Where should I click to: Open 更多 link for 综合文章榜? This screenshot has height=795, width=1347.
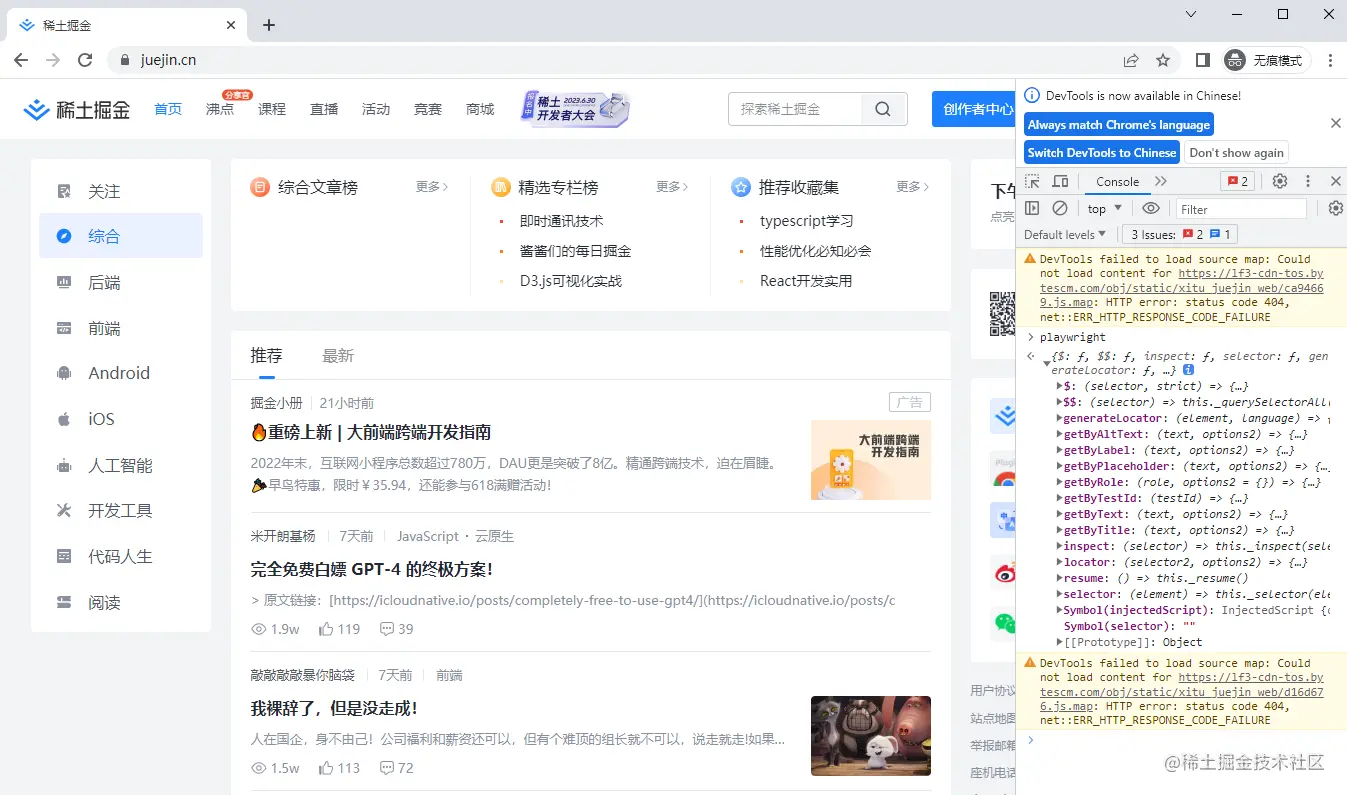pos(432,187)
